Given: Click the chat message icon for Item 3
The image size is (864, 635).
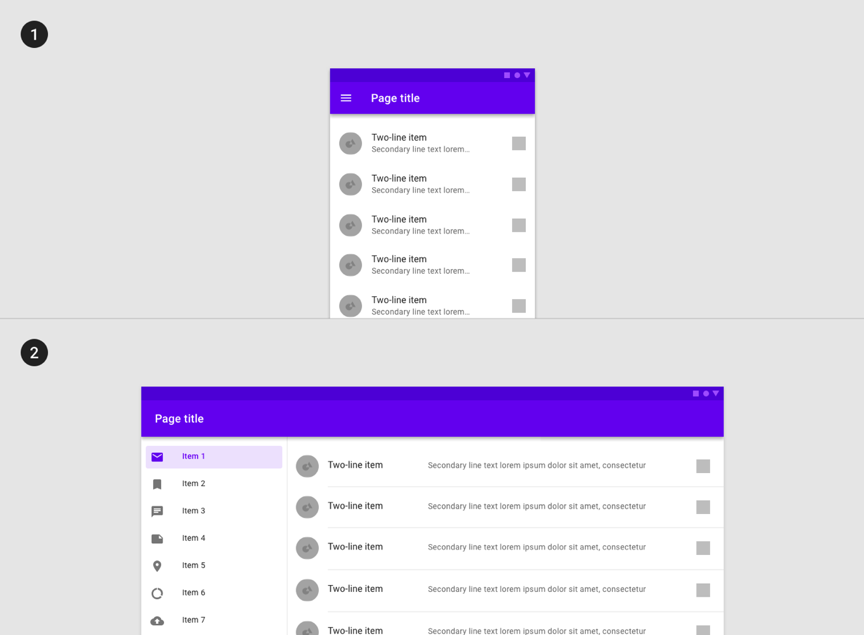Looking at the screenshot, I should coord(157,511).
